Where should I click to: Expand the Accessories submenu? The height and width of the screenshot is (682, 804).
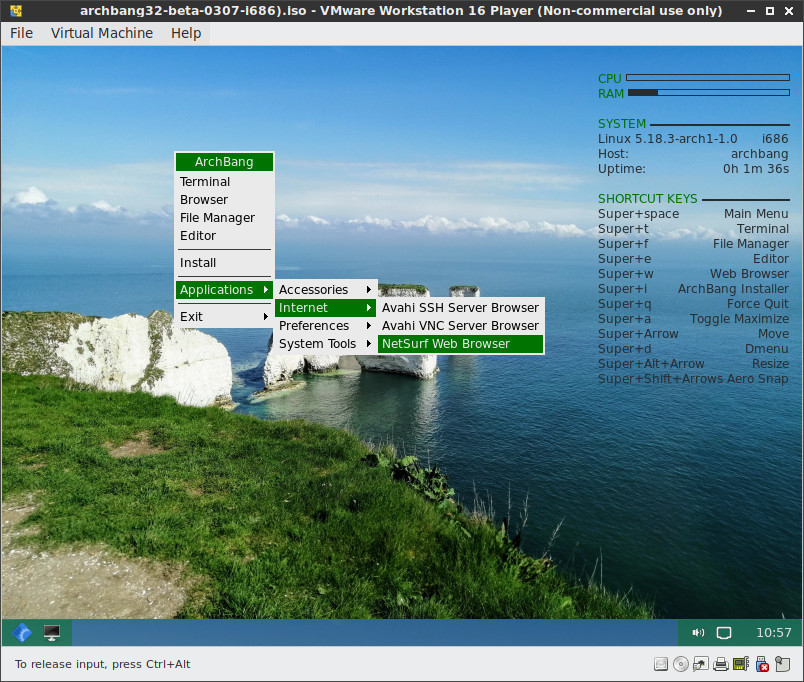[325, 290]
